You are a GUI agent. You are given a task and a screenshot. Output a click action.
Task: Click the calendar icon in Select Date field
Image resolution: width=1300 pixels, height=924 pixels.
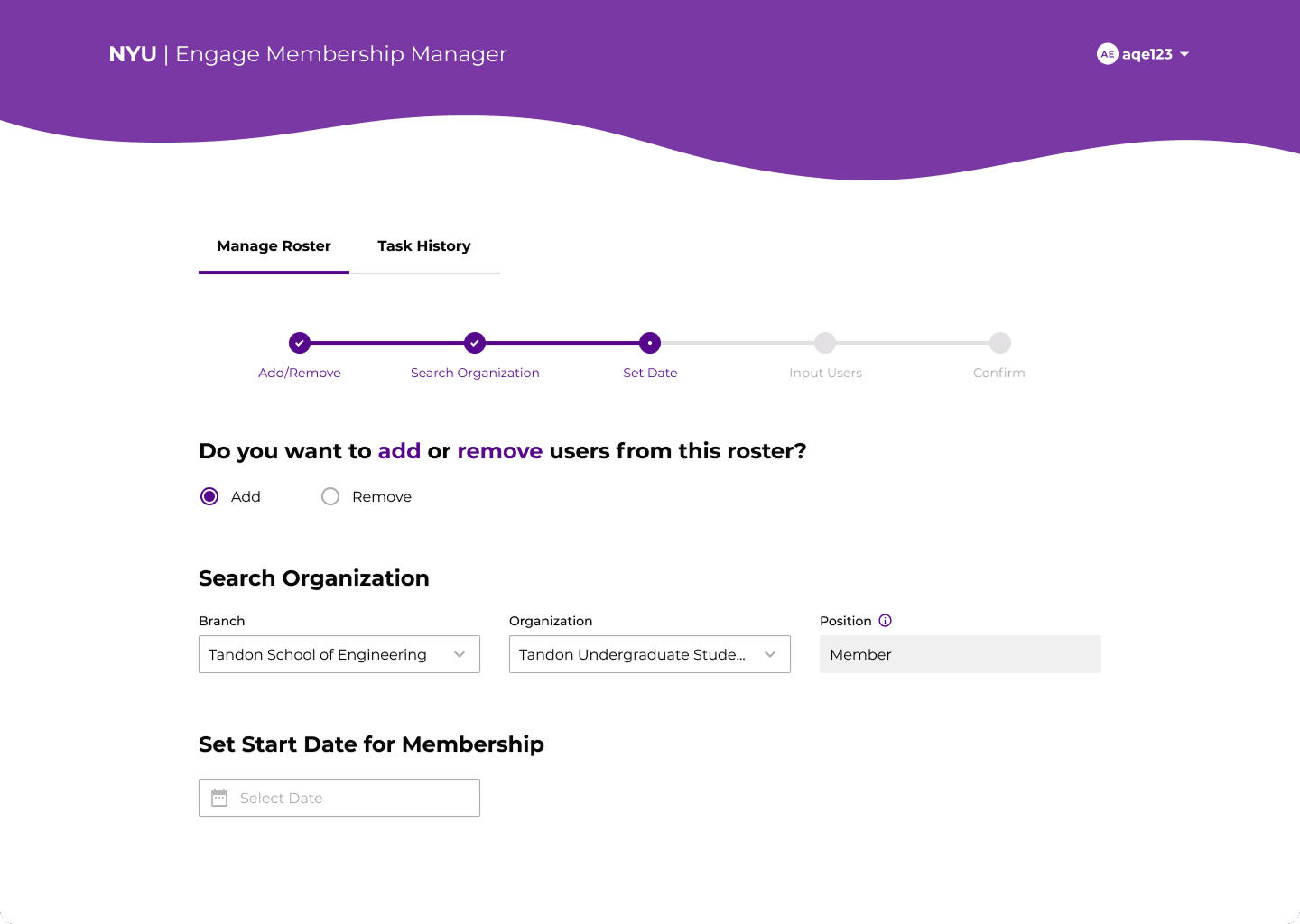tap(219, 798)
